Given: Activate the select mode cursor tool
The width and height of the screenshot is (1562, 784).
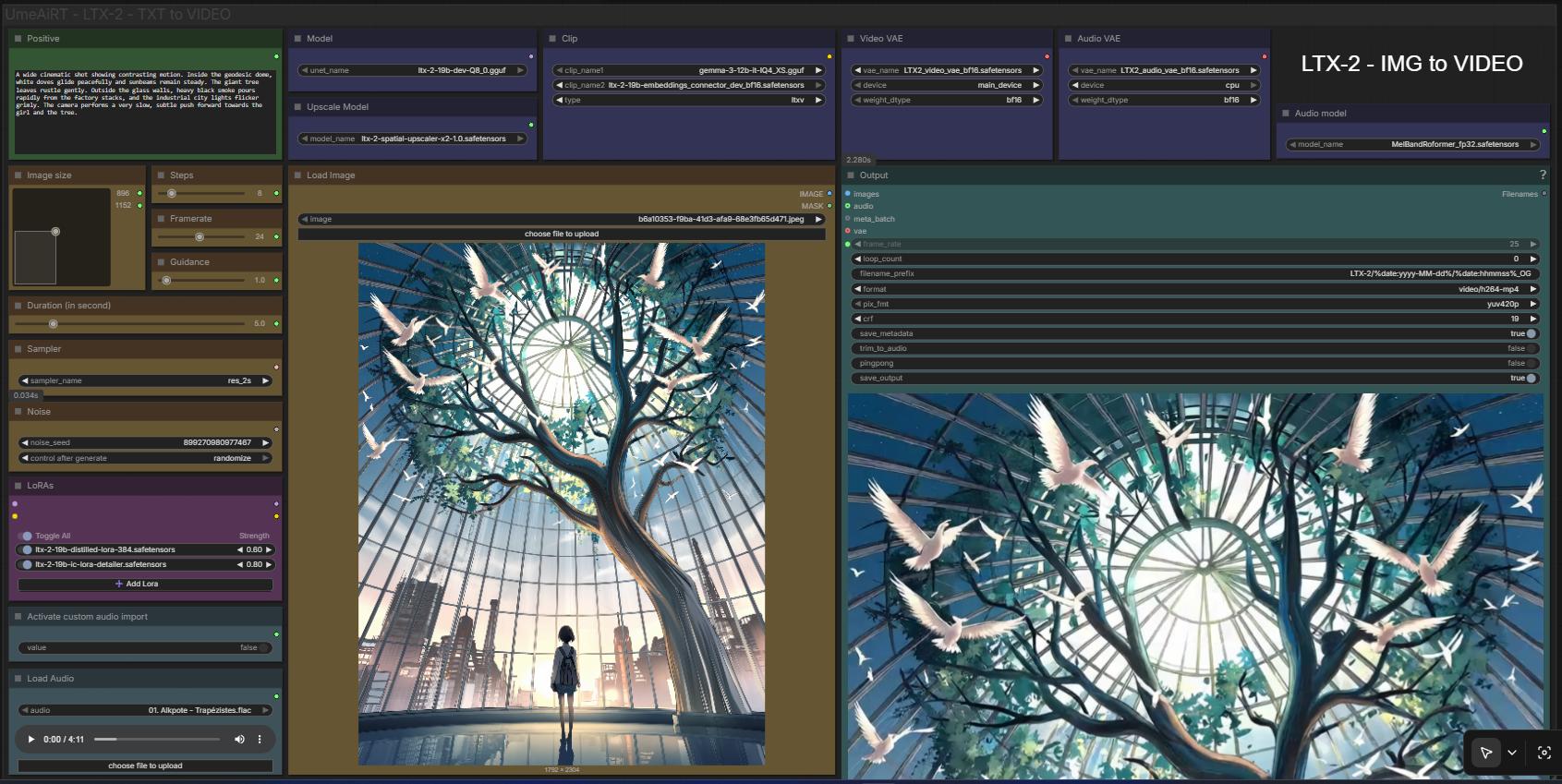Looking at the screenshot, I should click(1485, 753).
